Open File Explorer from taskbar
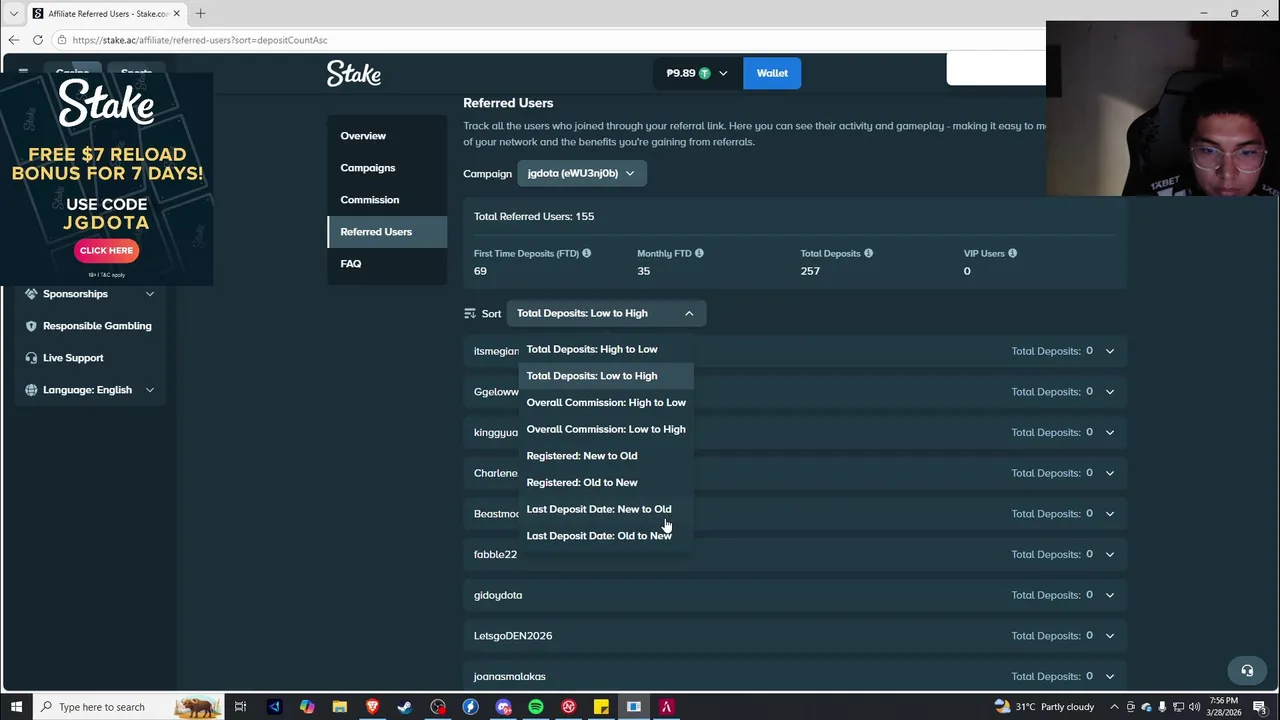 point(340,707)
